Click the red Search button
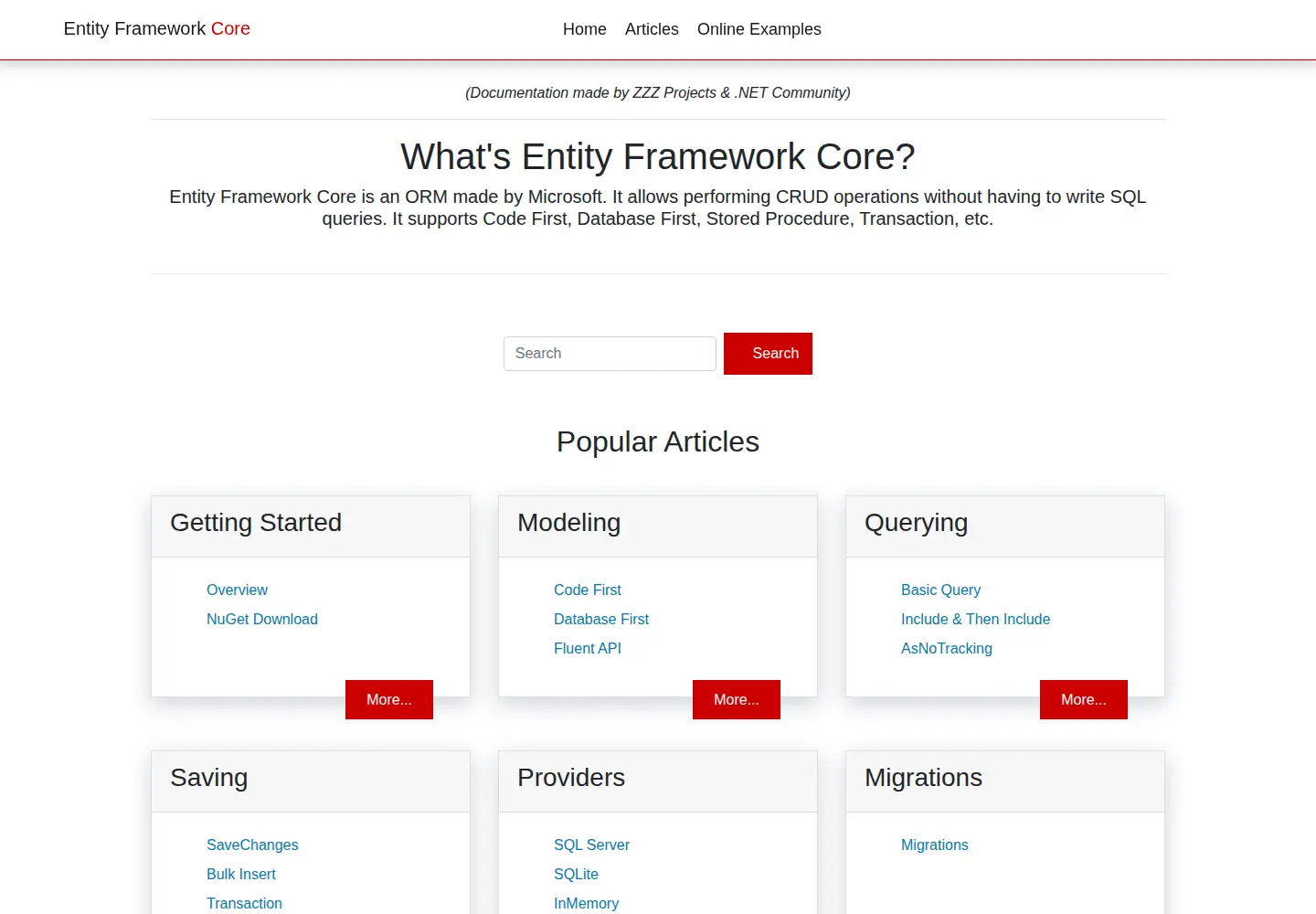Image resolution: width=1316 pixels, height=914 pixels. pyautogui.click(x=768, y=354)
